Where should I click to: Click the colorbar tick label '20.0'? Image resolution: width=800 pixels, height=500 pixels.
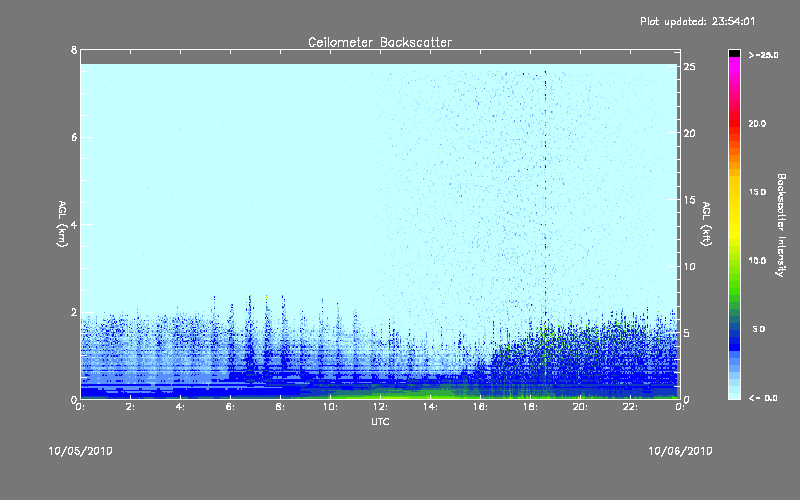tap(757, 123)
